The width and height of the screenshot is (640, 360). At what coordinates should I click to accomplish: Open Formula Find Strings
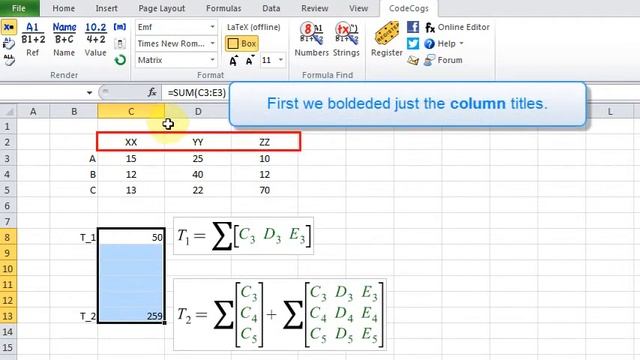pos(346,40)
